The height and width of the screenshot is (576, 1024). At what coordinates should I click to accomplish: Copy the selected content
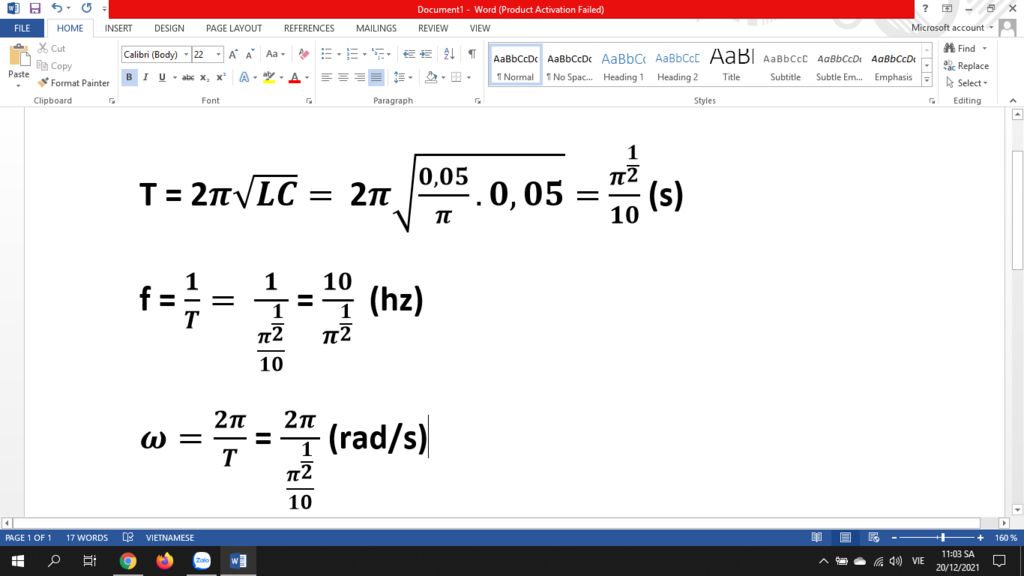54,65
